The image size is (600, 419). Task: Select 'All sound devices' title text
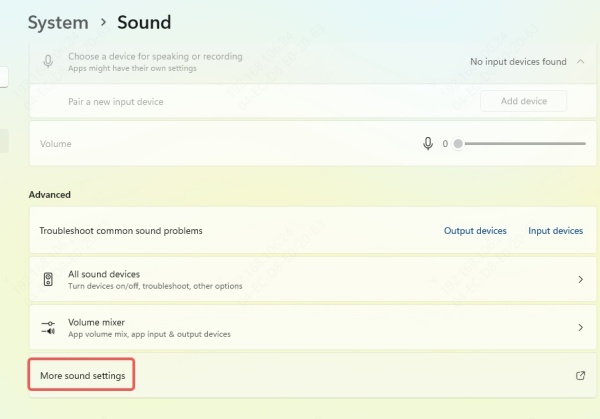tap(104, 274)
